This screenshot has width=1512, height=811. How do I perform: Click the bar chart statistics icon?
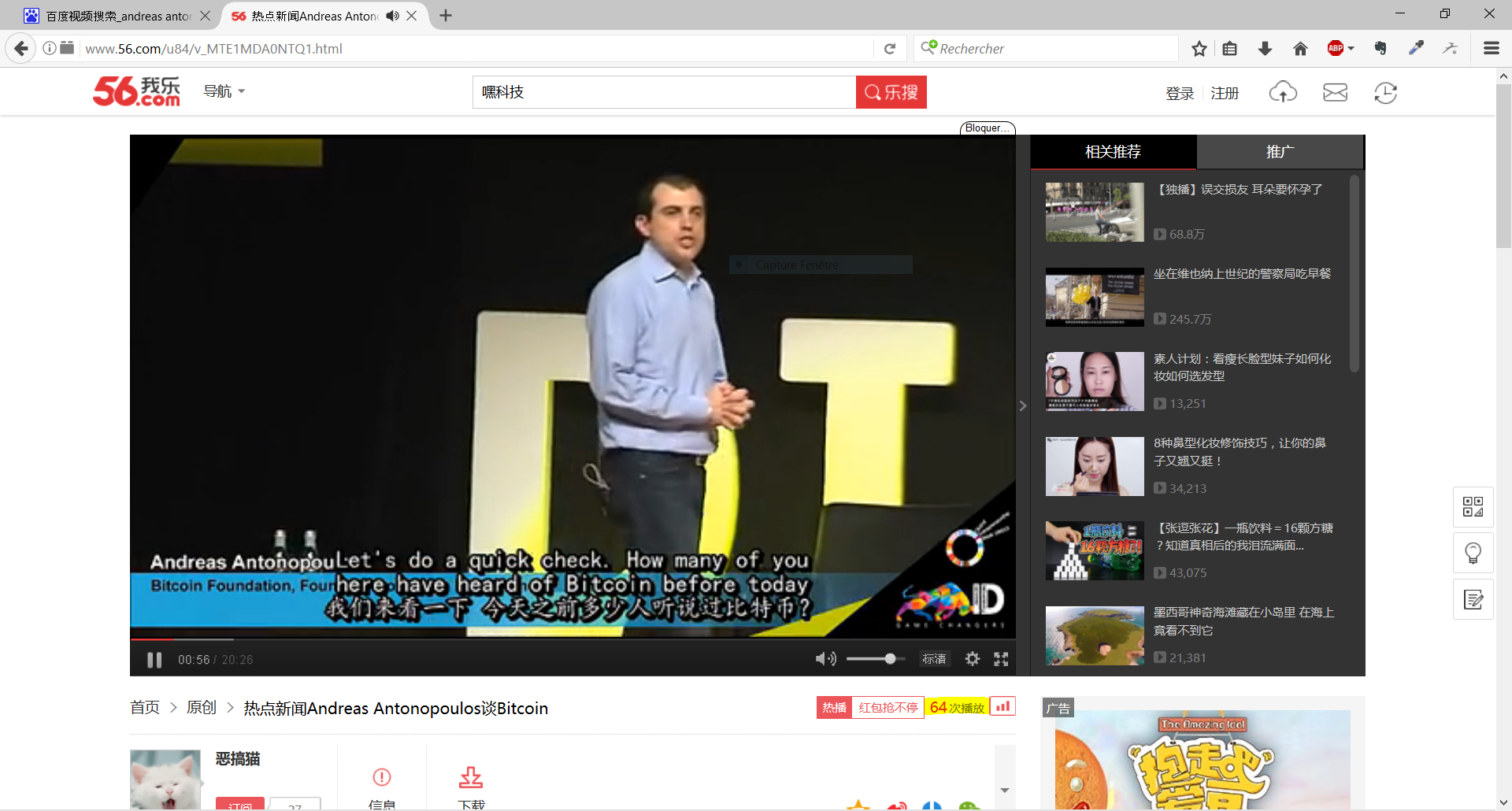[1002, 707]
